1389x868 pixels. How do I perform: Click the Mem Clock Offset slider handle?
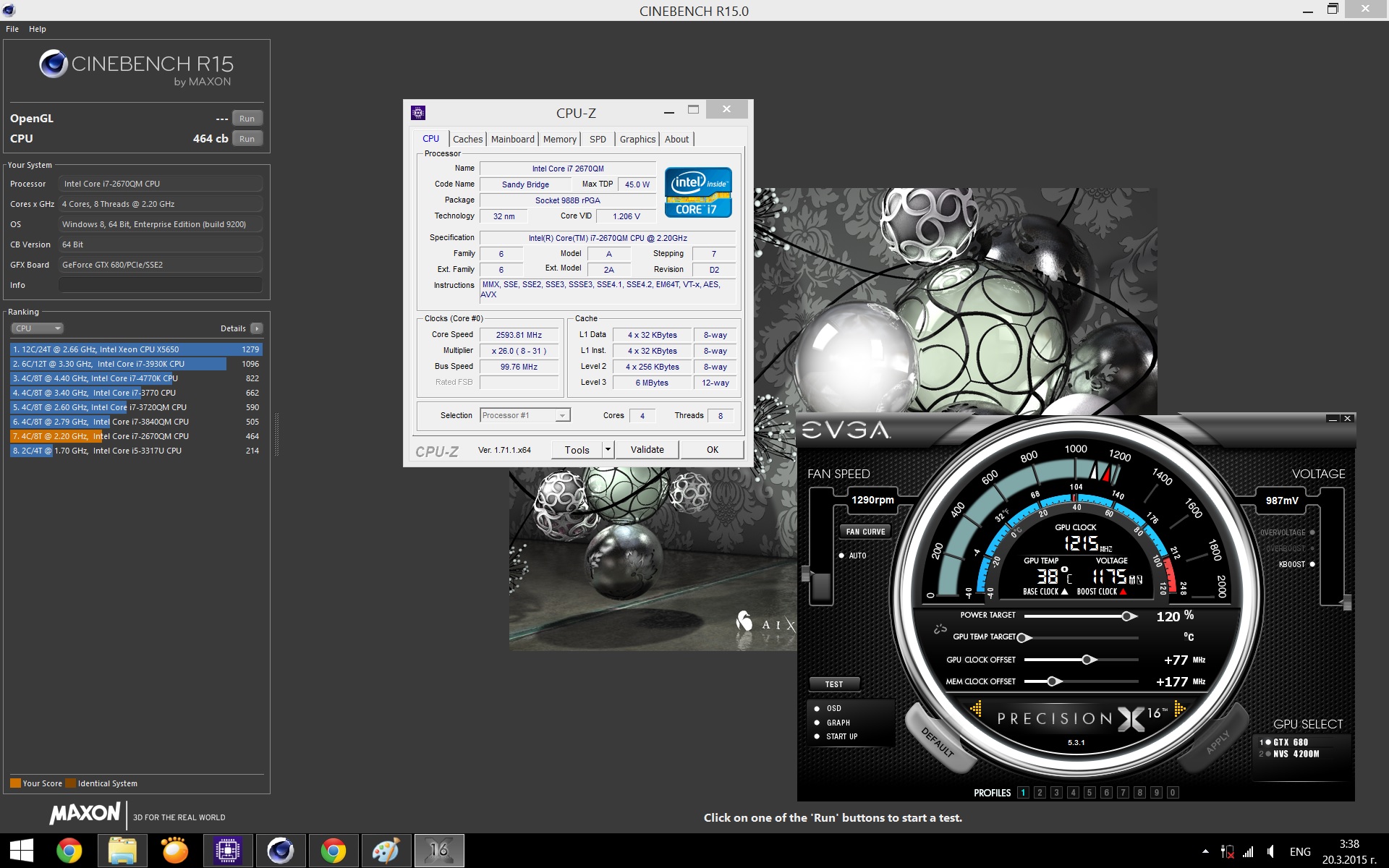[x=1053, y=681]
